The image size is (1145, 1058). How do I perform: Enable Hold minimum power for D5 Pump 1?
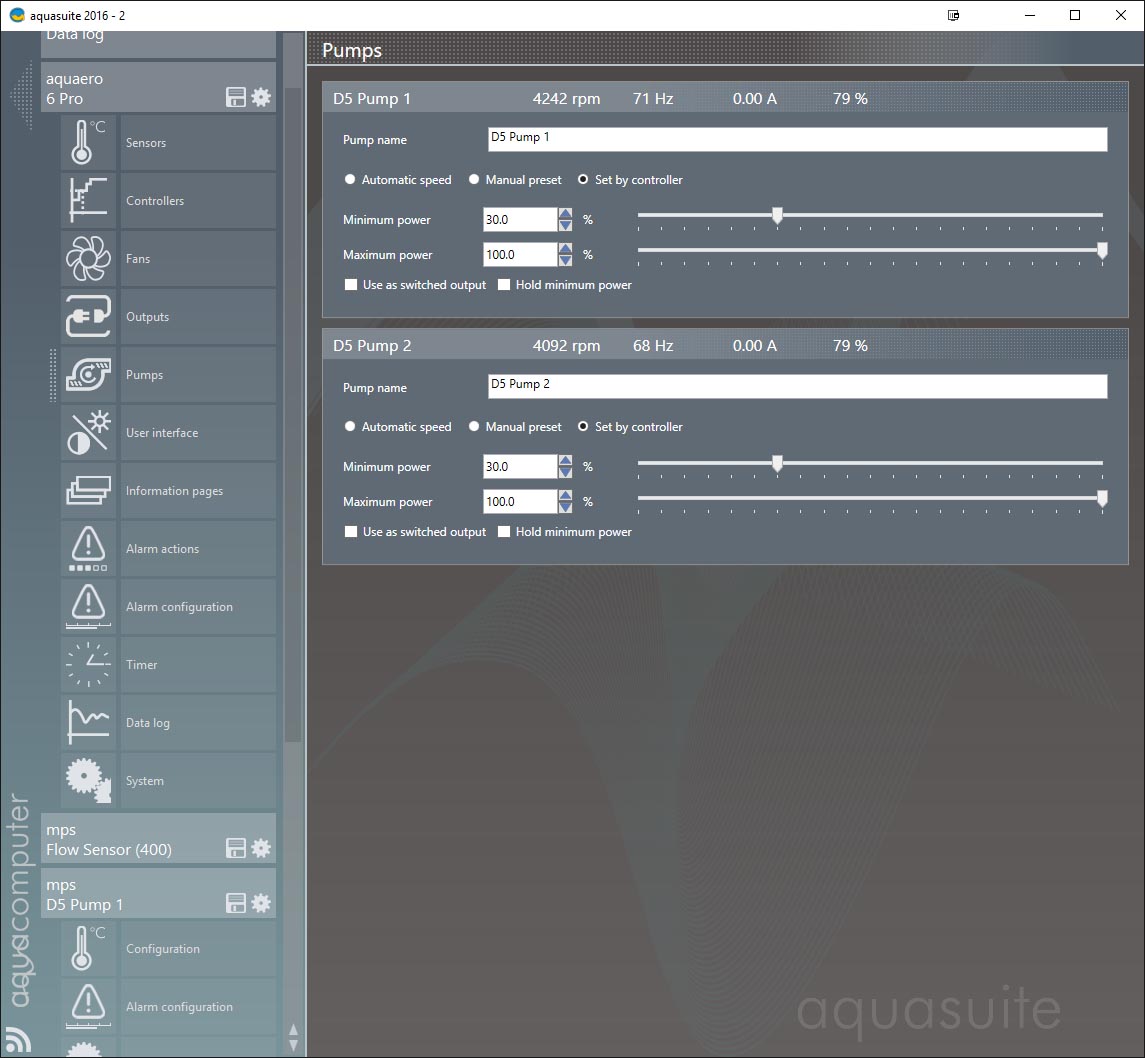(505, 285)
